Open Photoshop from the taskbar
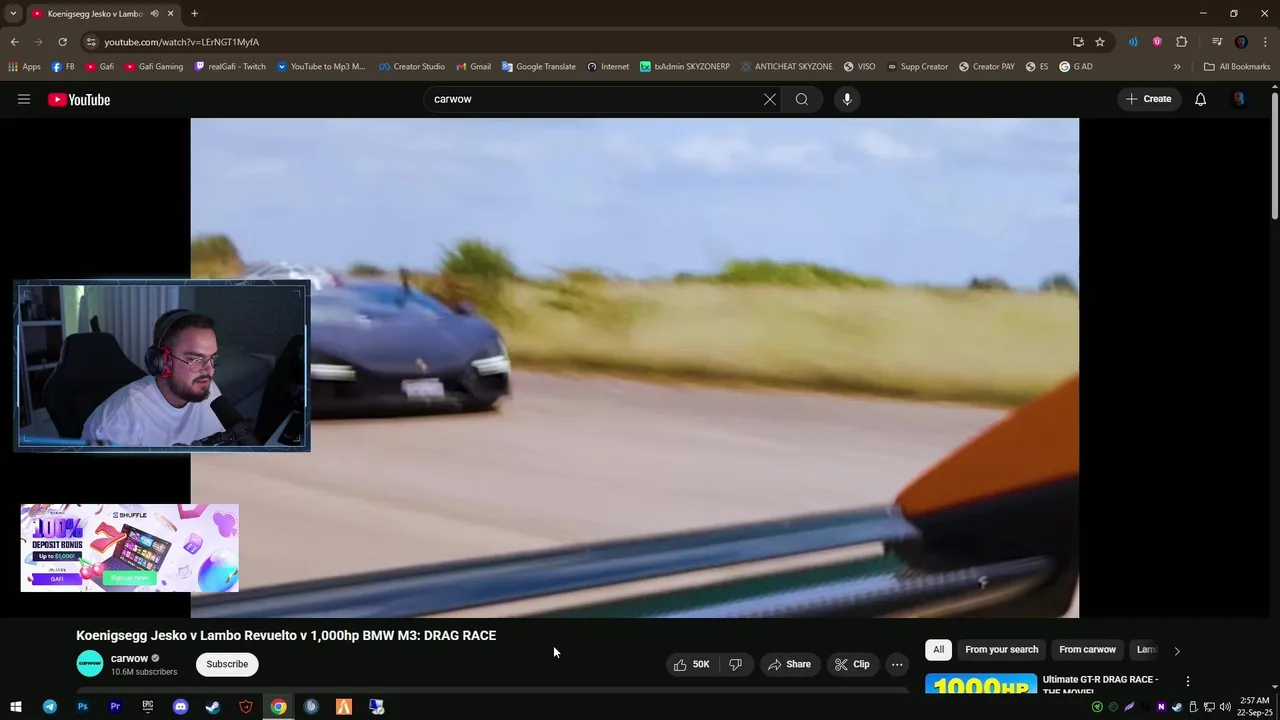 83,707
